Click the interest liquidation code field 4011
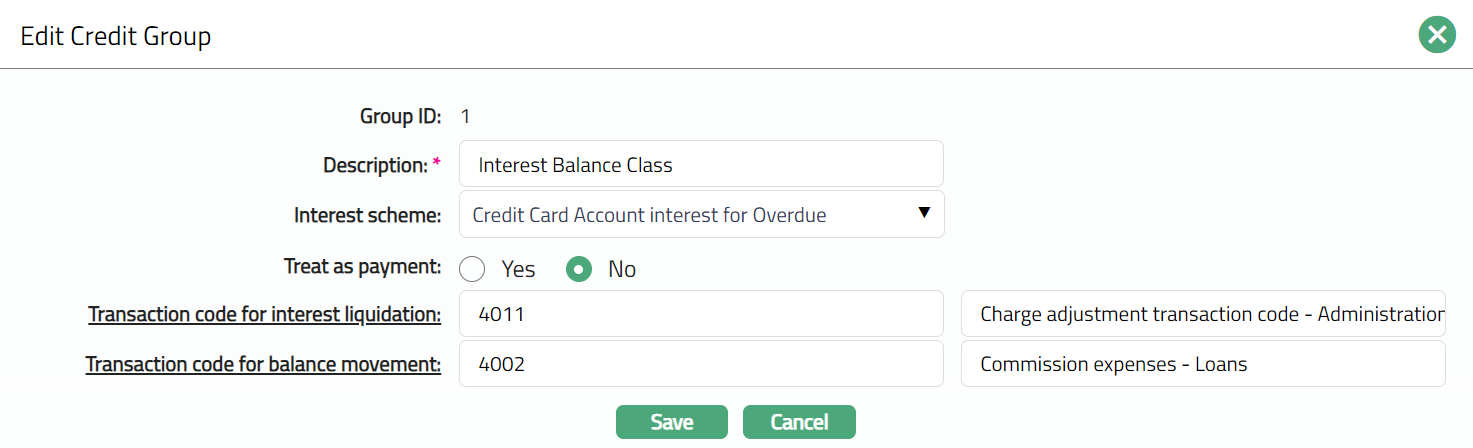1473x448 pixels. [x=700, y=315]
